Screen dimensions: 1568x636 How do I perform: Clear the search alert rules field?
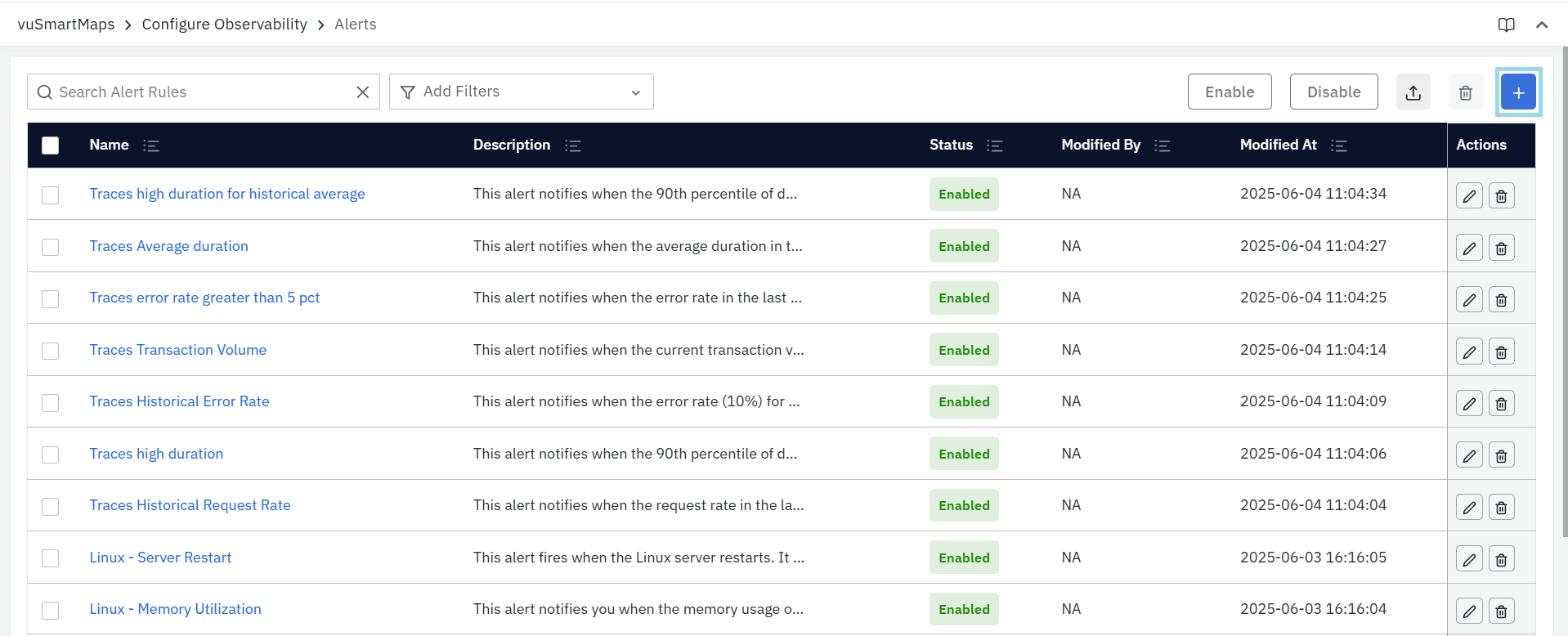[363, 92]
